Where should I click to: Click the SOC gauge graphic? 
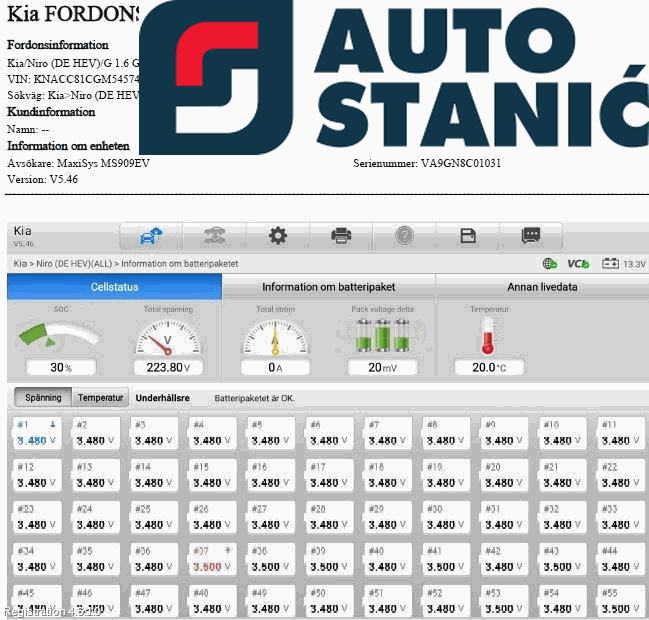59,335
